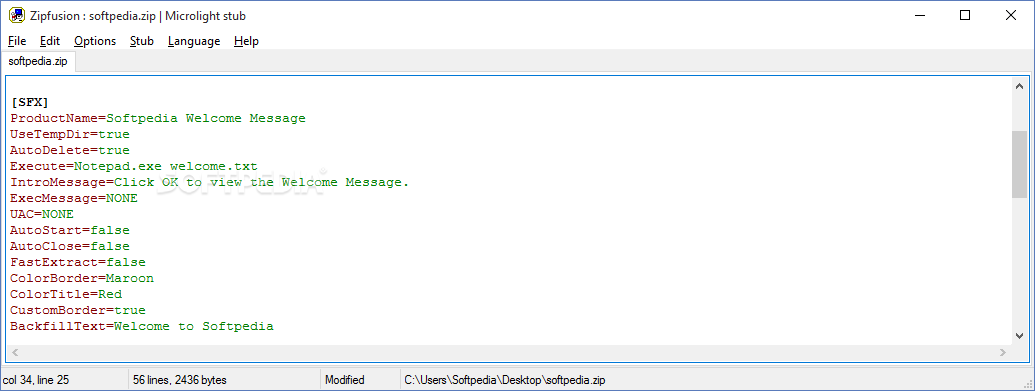Click the UseTempDir=true line
The height and width of the screenshot is (391, 1035).
(69, 134)
